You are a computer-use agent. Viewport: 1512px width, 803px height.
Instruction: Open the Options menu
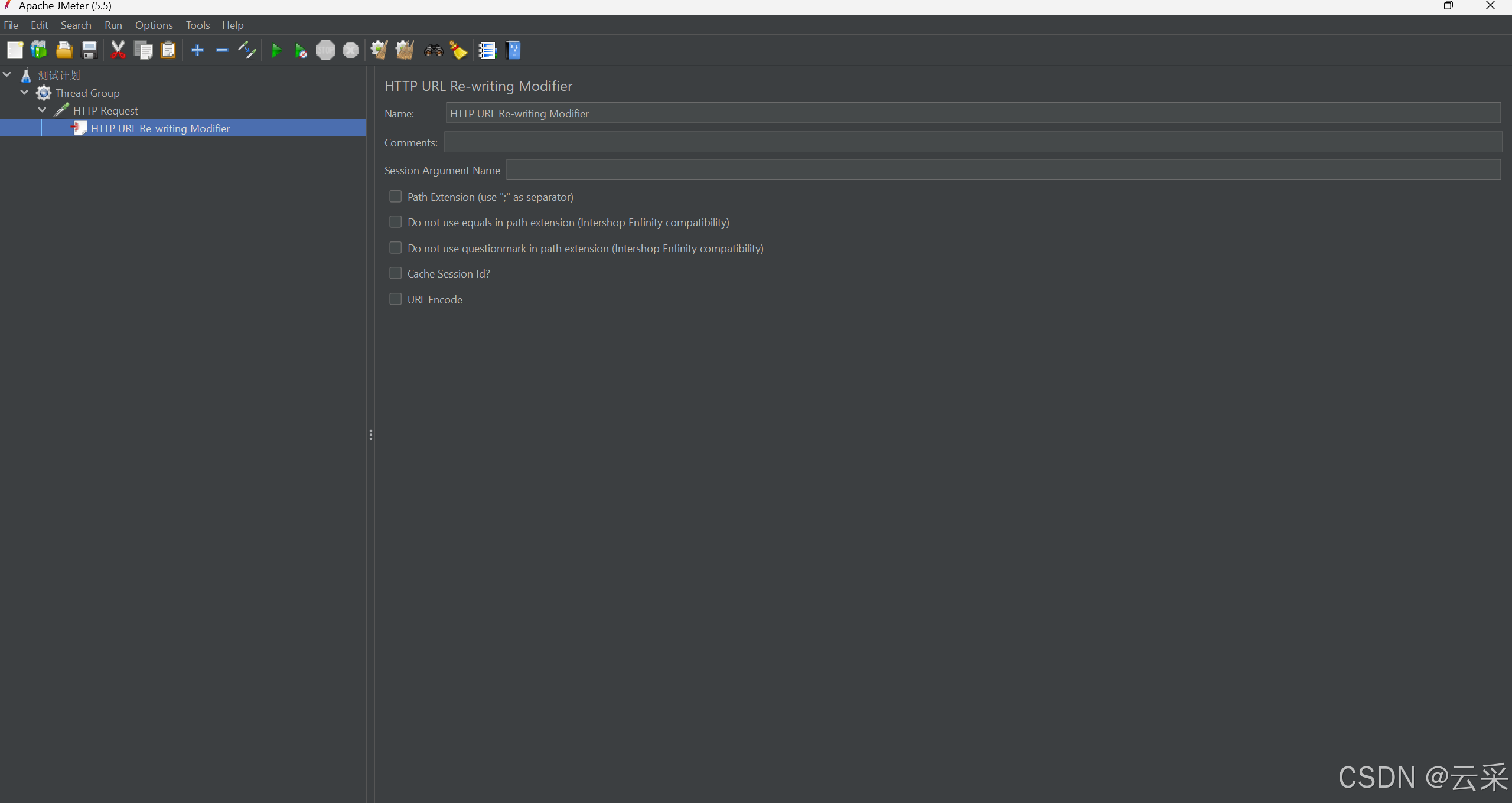154,25
